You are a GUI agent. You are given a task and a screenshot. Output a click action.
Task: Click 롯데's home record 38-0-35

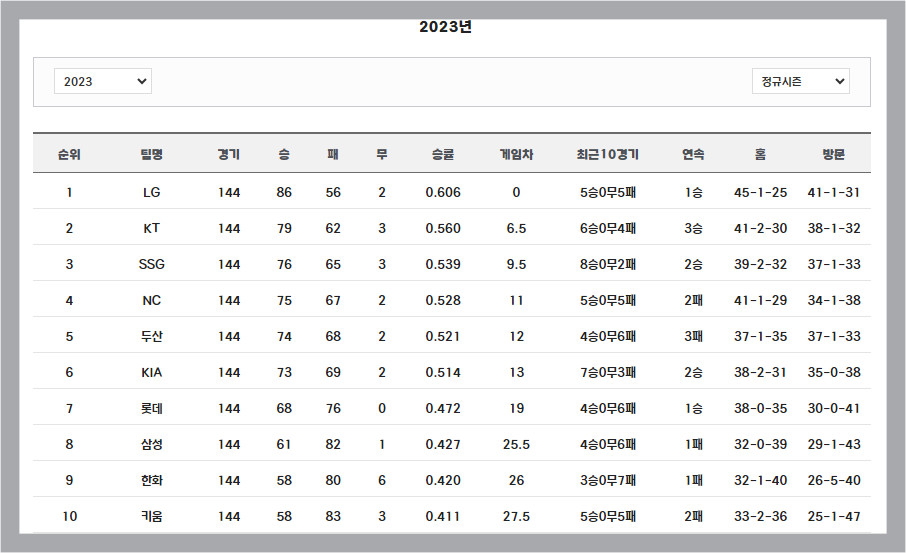(x=760, y=409)
